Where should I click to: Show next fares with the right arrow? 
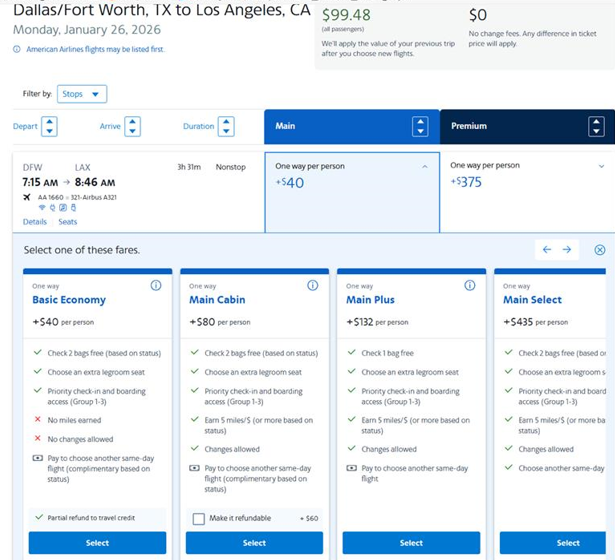coord(567,250)
